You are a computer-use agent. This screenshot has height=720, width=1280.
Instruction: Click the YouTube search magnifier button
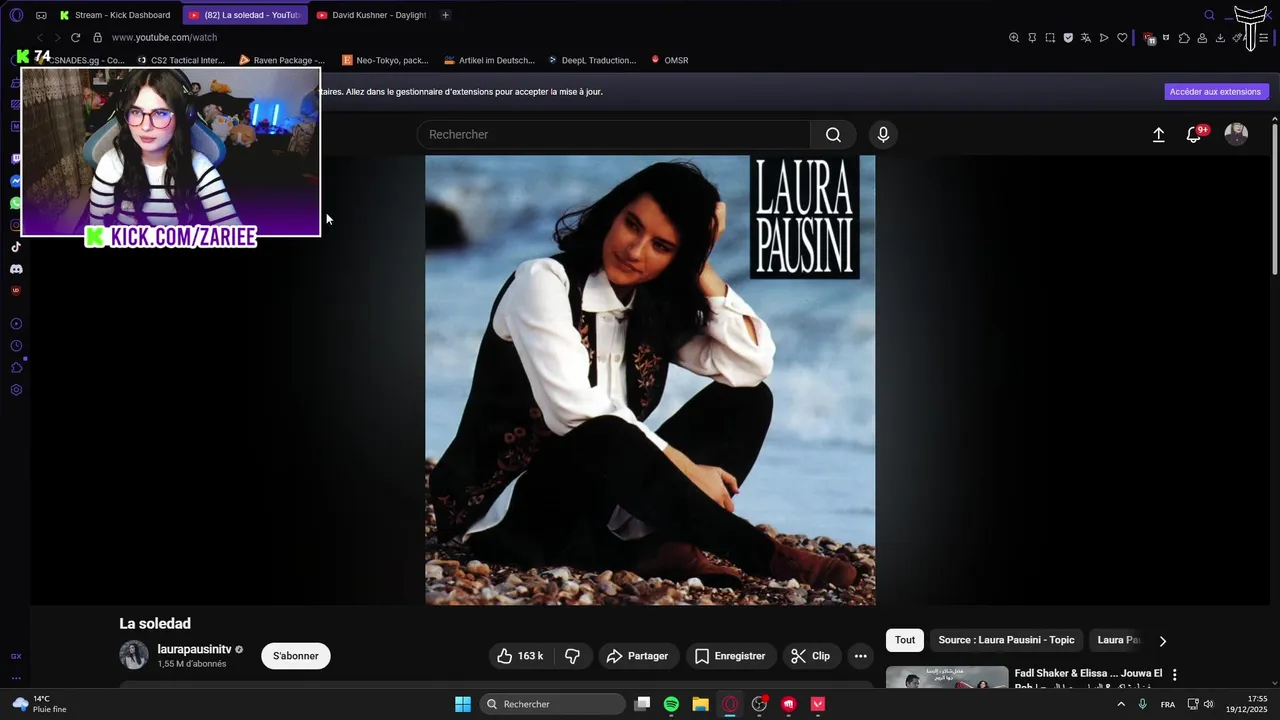(833, 135)
